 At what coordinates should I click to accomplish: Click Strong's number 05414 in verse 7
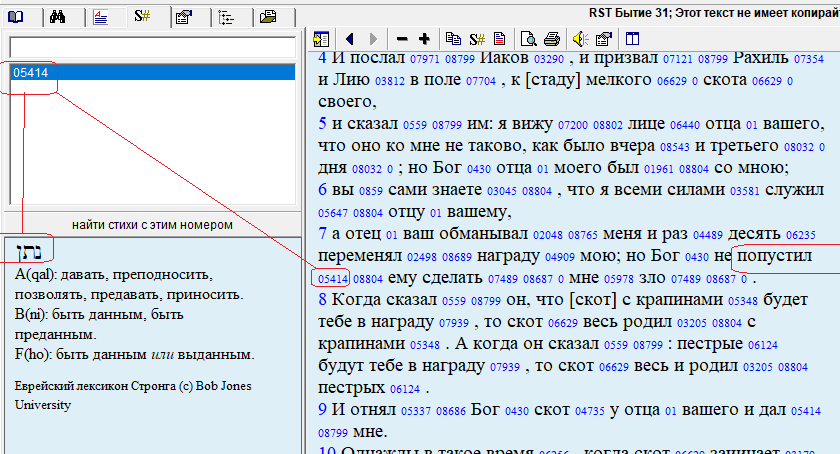click(x=331, y=279)
